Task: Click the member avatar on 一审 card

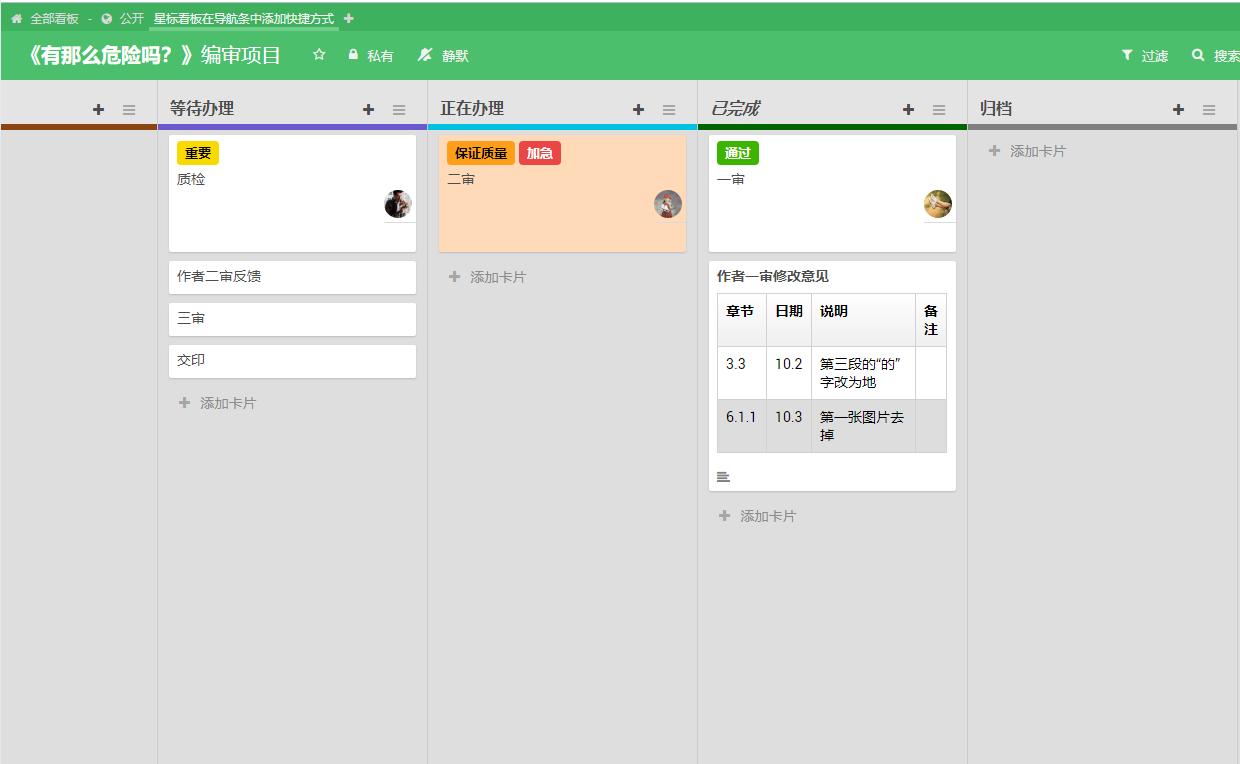Action: [x=938, y=204]
